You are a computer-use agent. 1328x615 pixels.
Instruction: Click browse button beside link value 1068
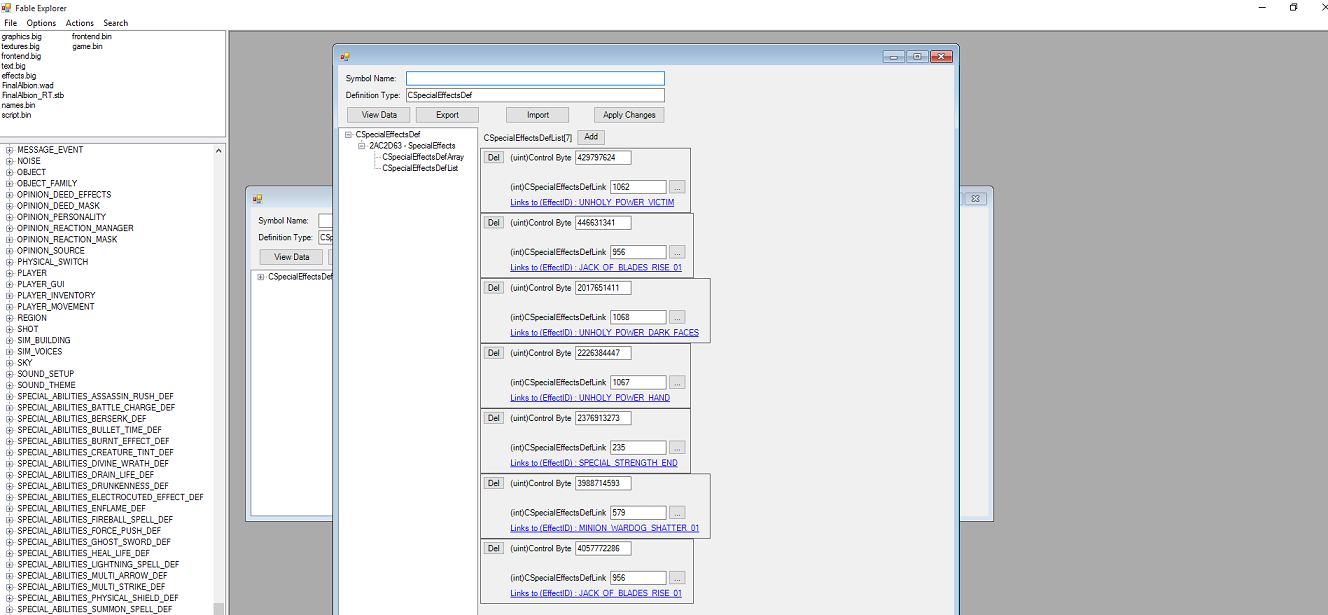[x=677, y=318]
